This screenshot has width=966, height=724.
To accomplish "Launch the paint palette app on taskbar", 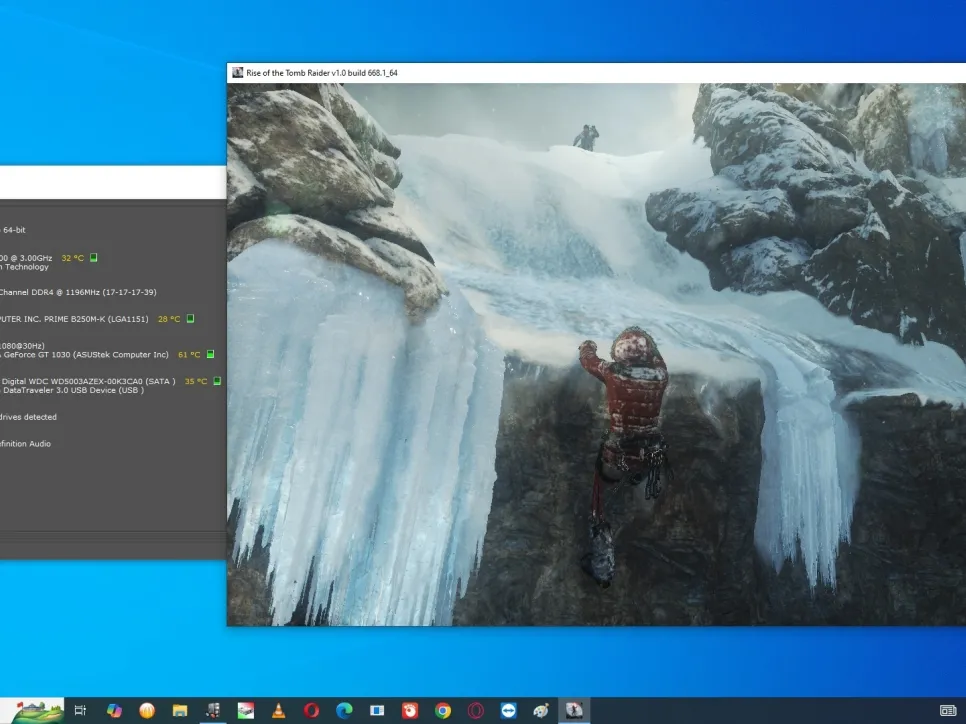I will 541,710.
